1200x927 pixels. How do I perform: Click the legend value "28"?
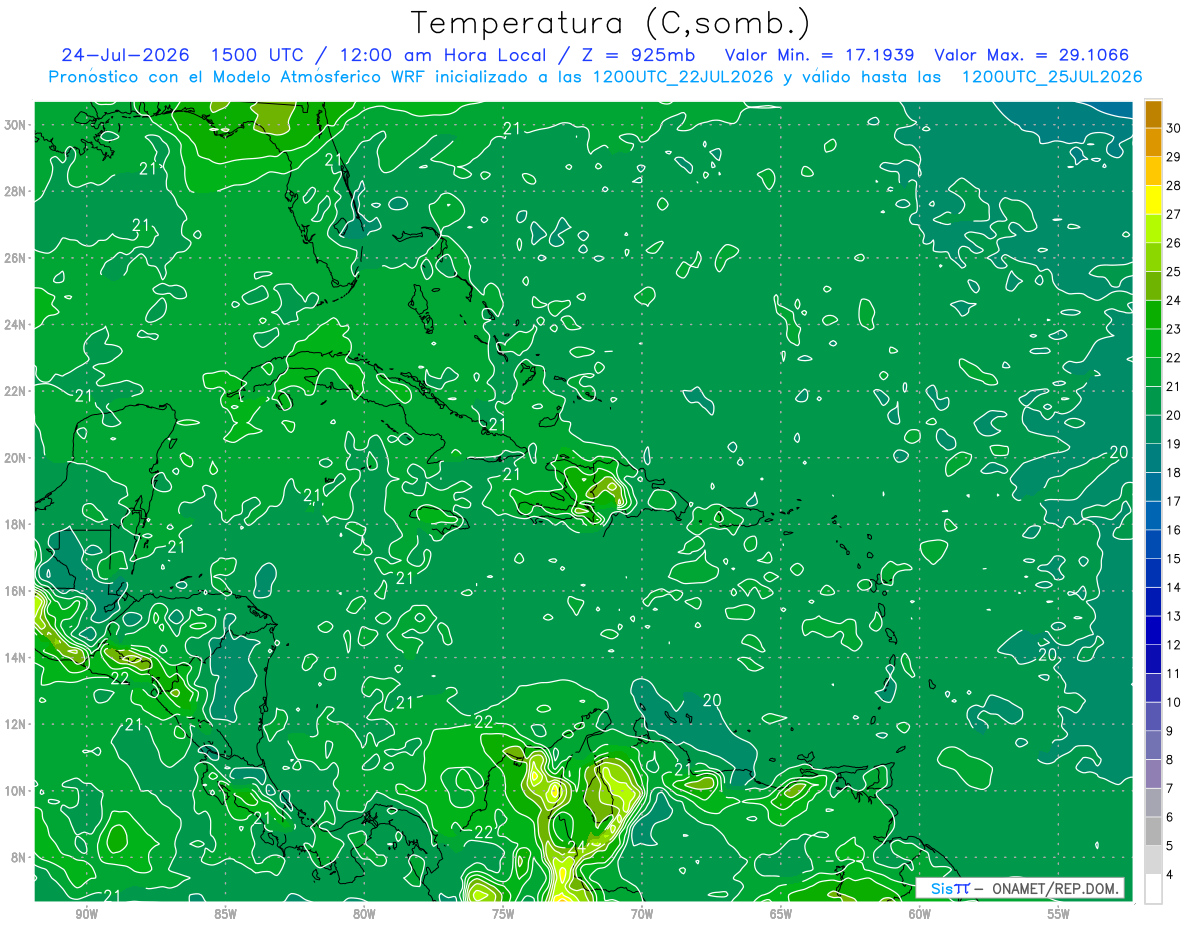pyautogui.click(x=1174, y=186)
